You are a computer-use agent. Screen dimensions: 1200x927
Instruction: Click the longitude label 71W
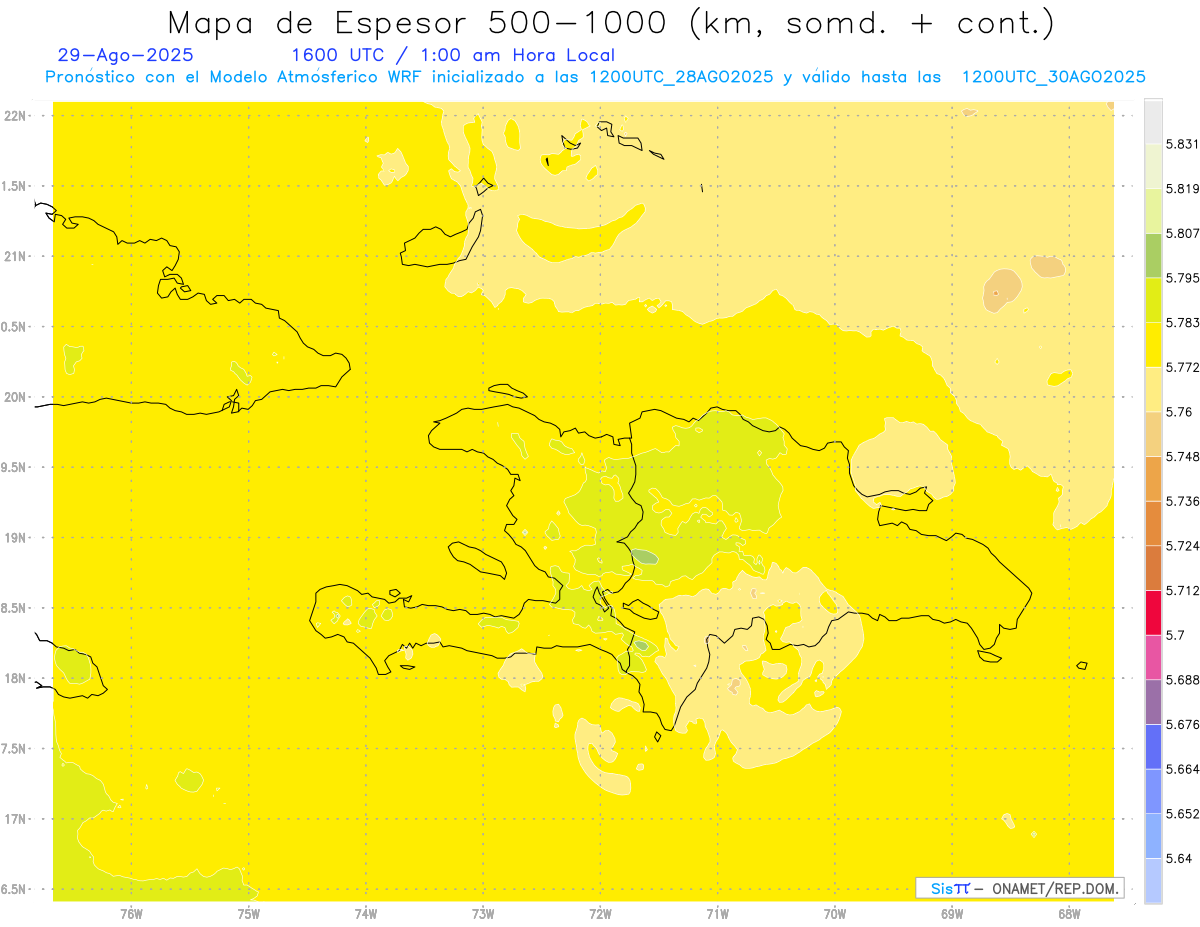717,913
